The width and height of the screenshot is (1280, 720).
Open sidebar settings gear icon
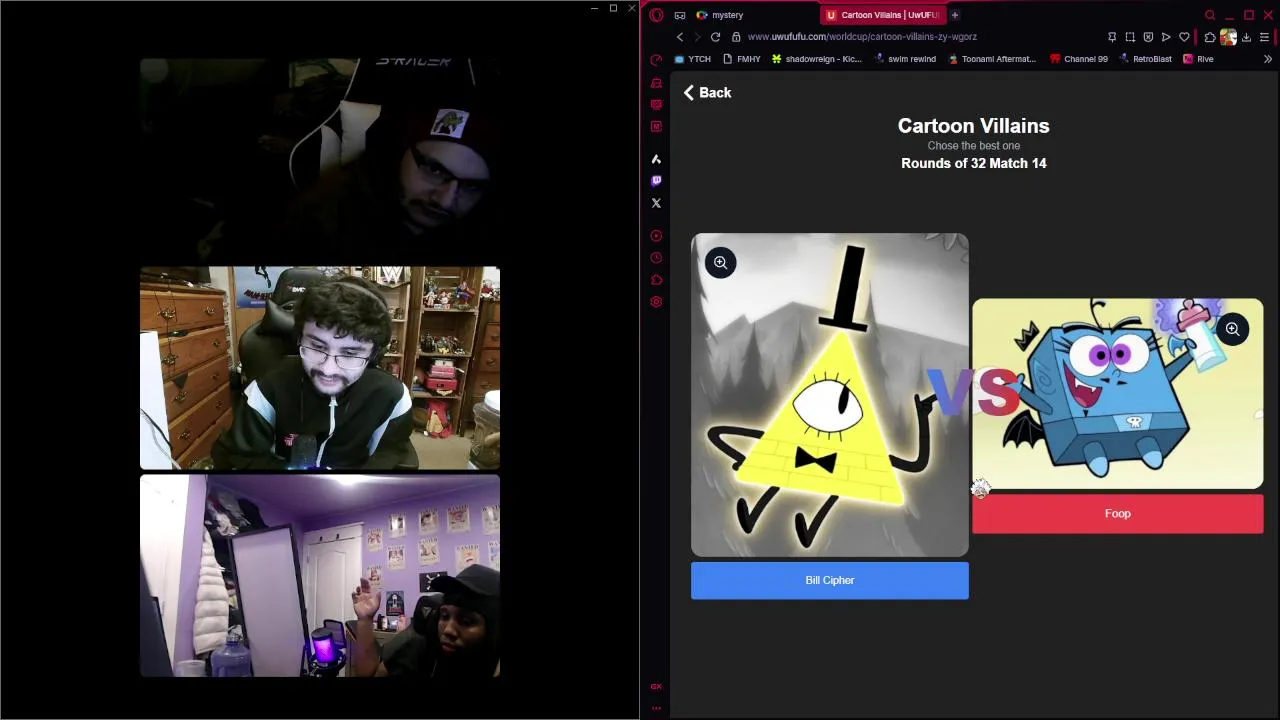click(656, 302)
